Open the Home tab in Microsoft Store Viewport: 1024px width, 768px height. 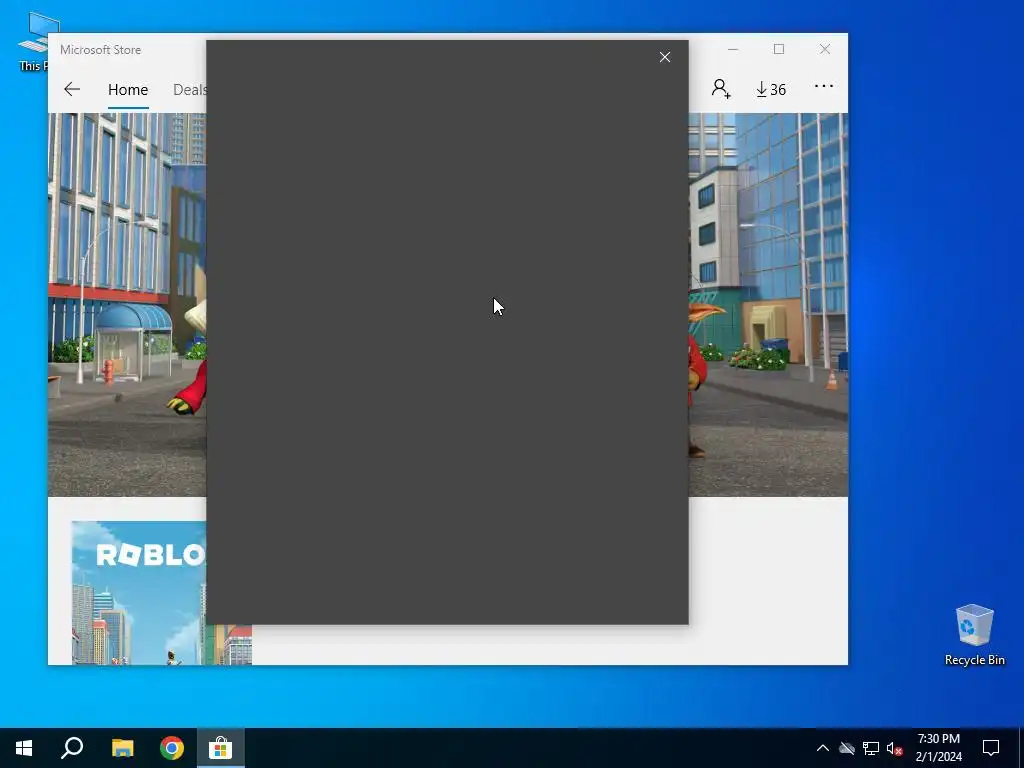tap(128, 89)
